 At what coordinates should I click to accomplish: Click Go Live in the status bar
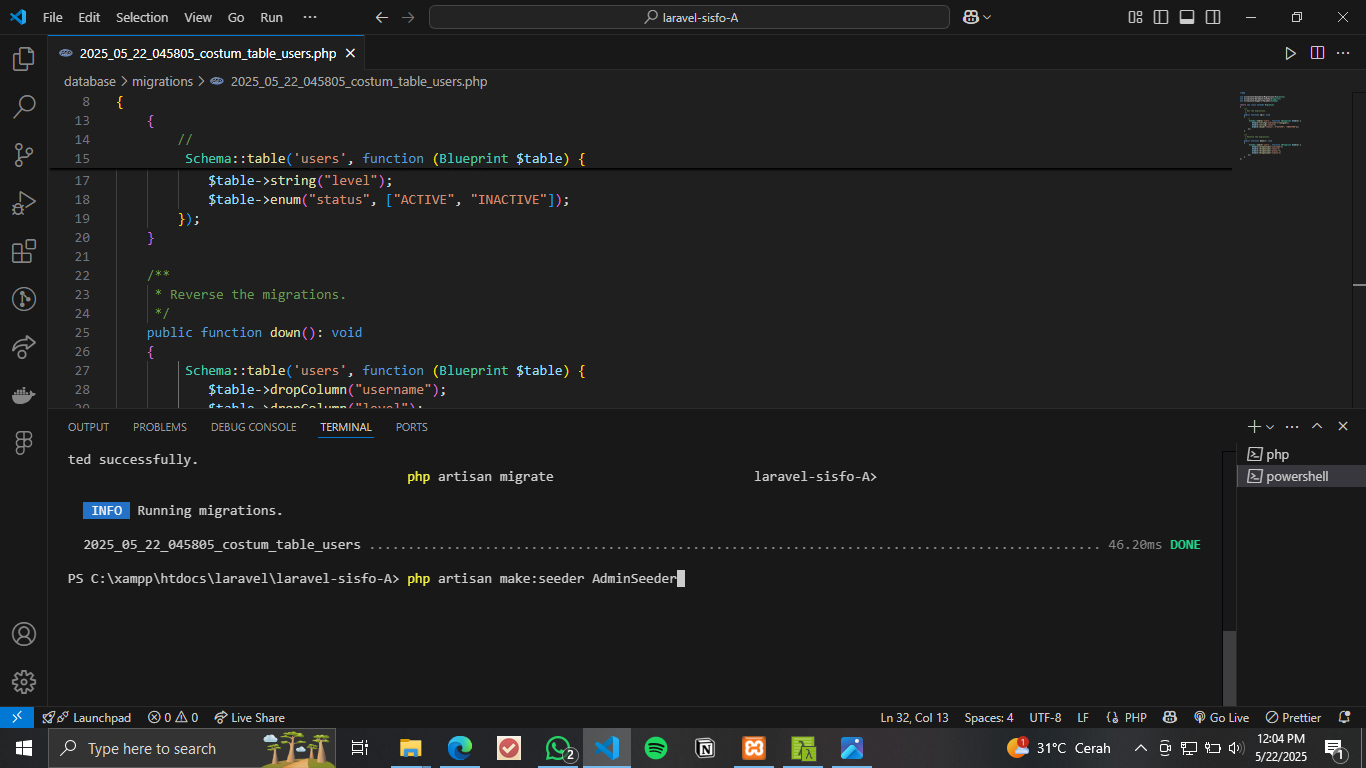click(1221, 718)
